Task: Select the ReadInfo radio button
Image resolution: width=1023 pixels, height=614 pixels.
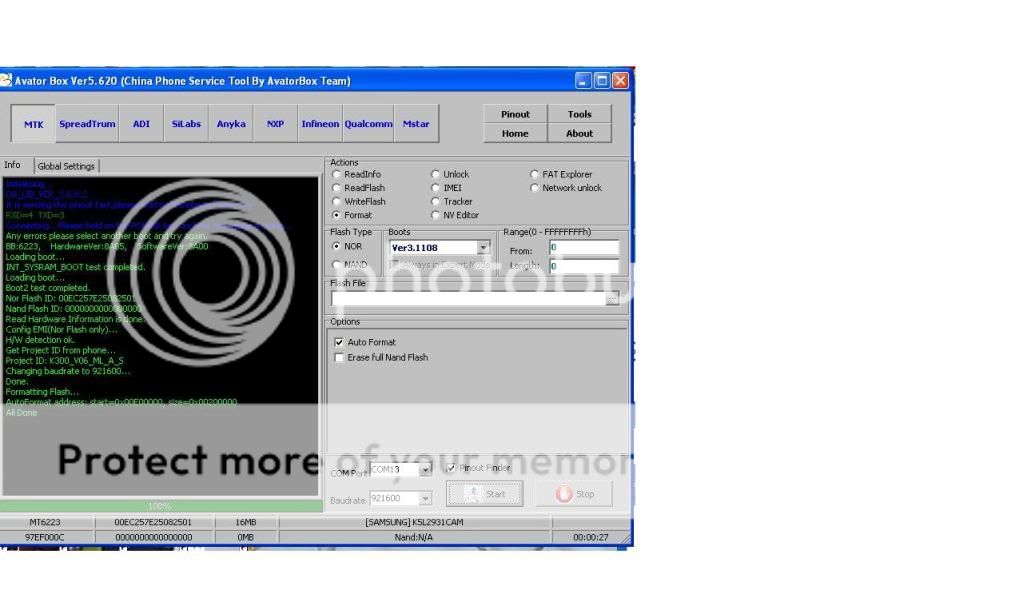Action: point(337,175)
